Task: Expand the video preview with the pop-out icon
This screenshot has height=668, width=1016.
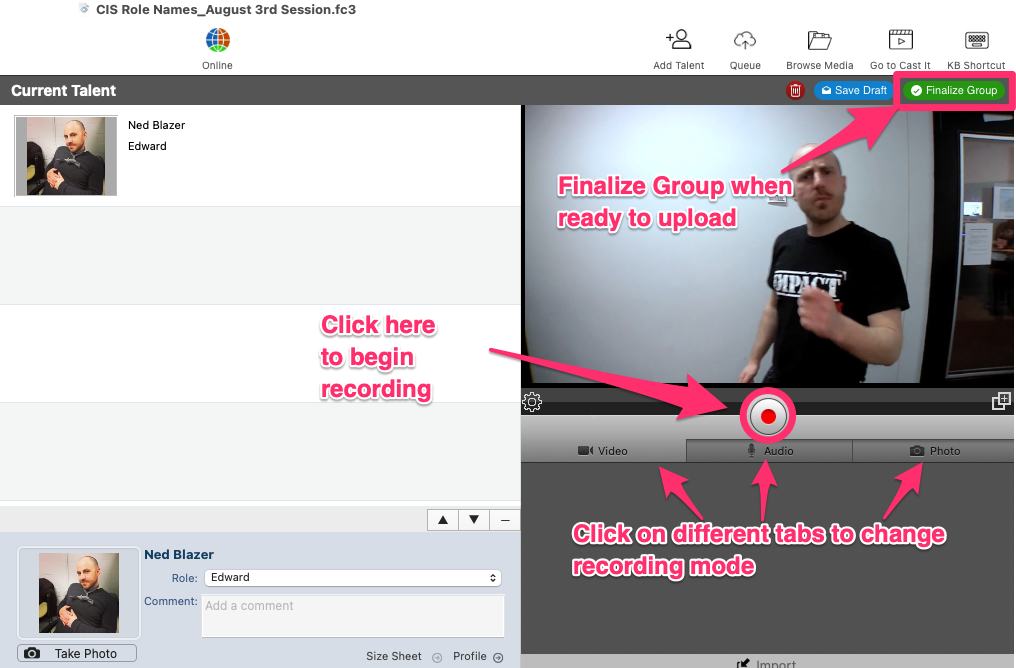Action: [1001, 401]
